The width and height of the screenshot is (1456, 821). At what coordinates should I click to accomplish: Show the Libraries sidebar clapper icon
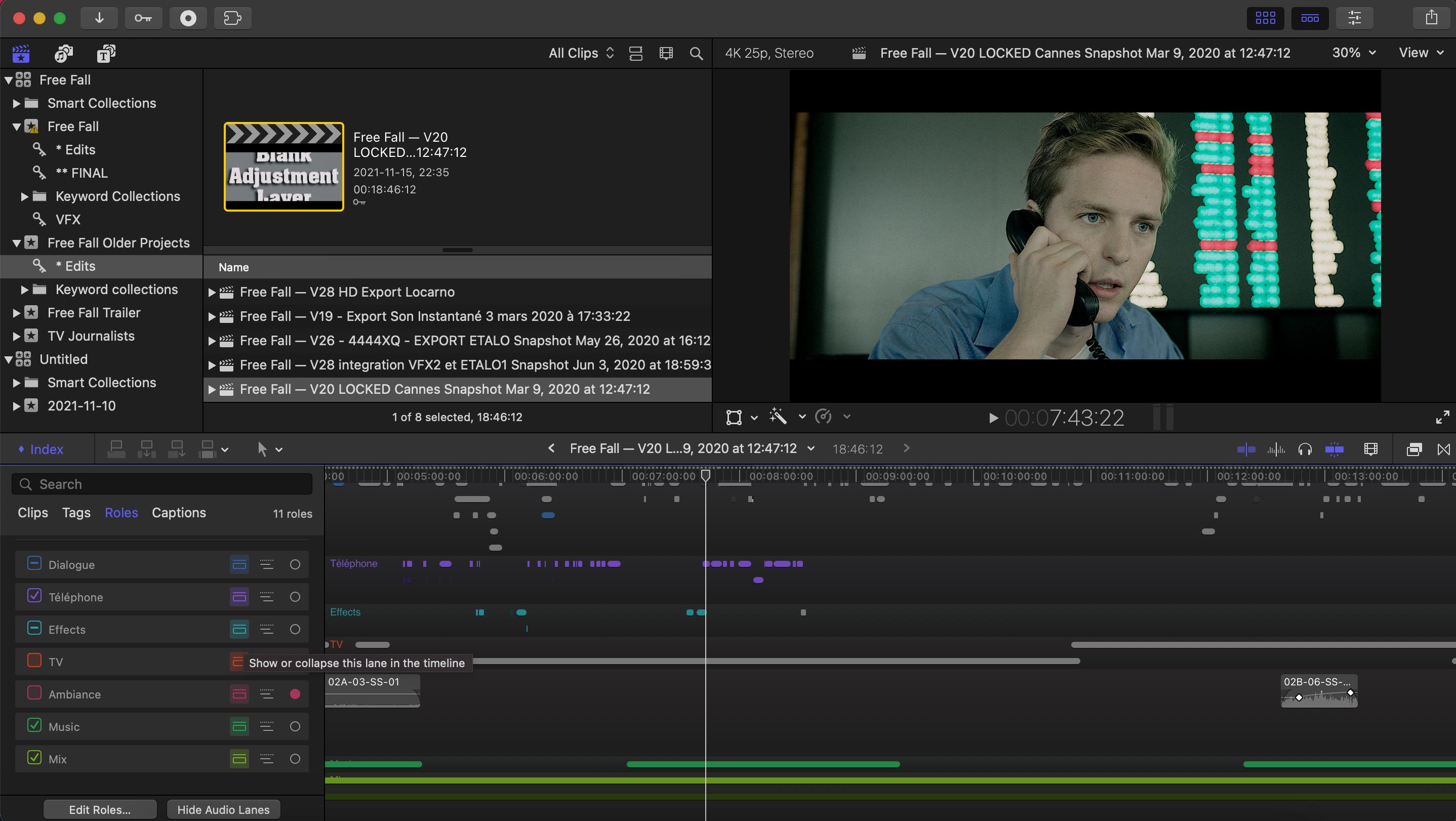(21, 54)
